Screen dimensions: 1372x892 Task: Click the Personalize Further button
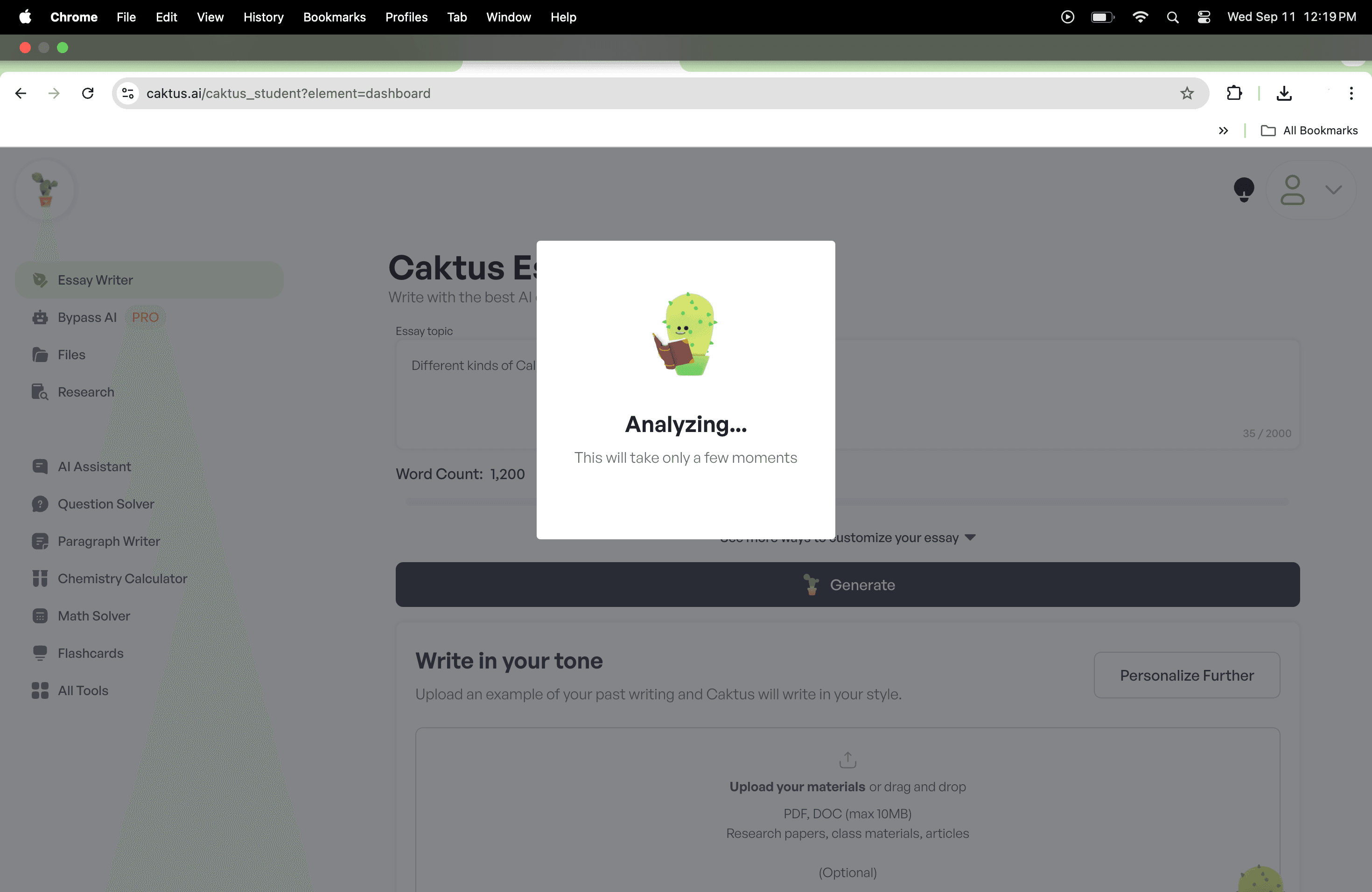[1187, 676]
